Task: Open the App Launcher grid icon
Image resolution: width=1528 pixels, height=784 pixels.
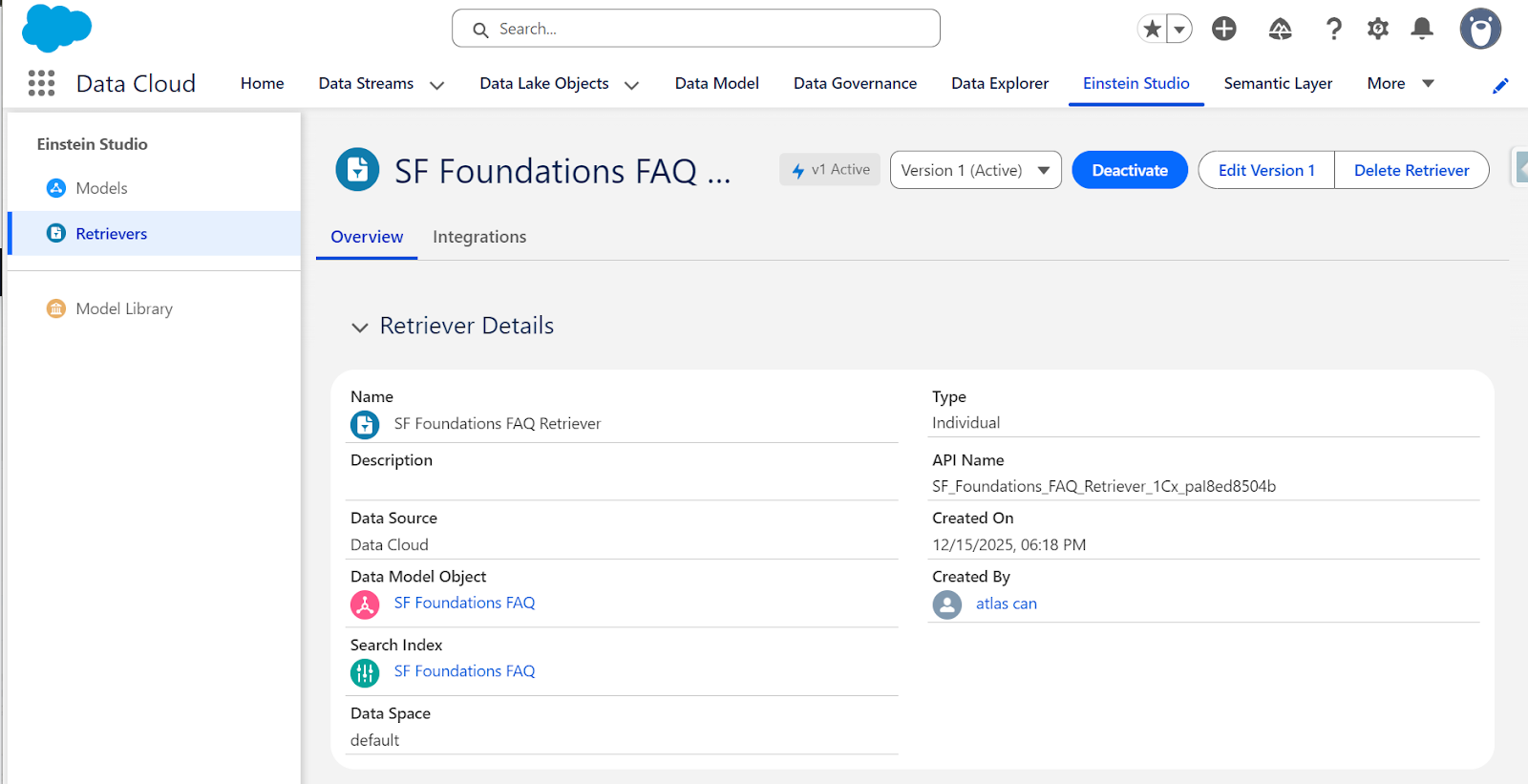Action: coord(41,84)
